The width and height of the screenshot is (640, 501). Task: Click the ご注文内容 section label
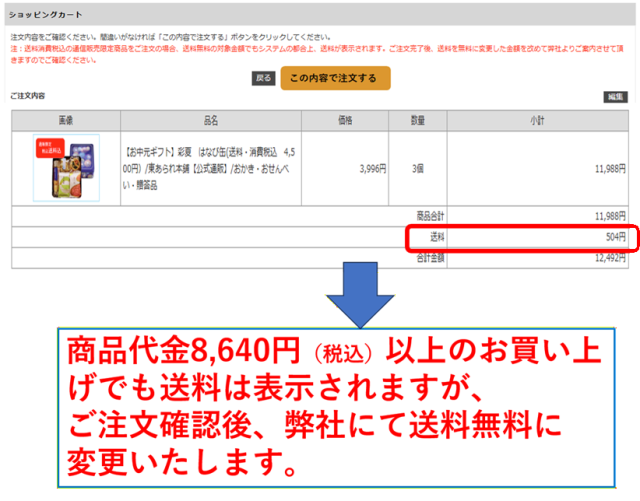click(27, 96)
